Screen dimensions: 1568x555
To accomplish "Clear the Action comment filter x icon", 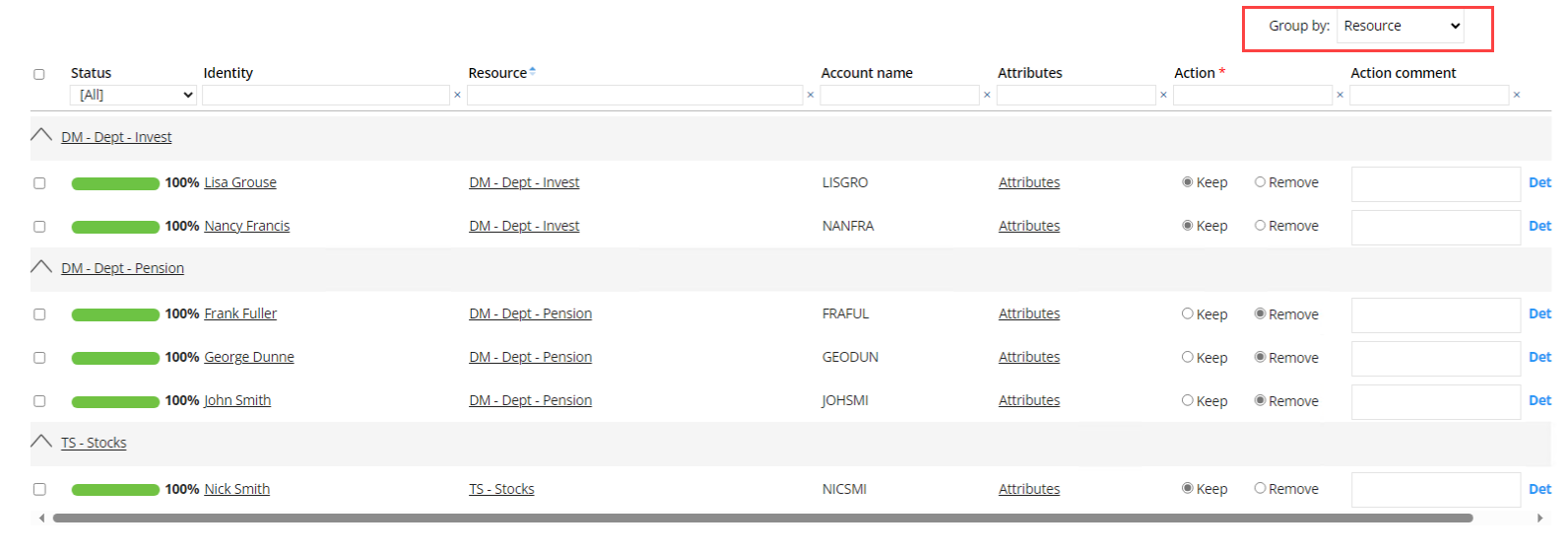I will pyautogui.click(x=1517, y=96).
